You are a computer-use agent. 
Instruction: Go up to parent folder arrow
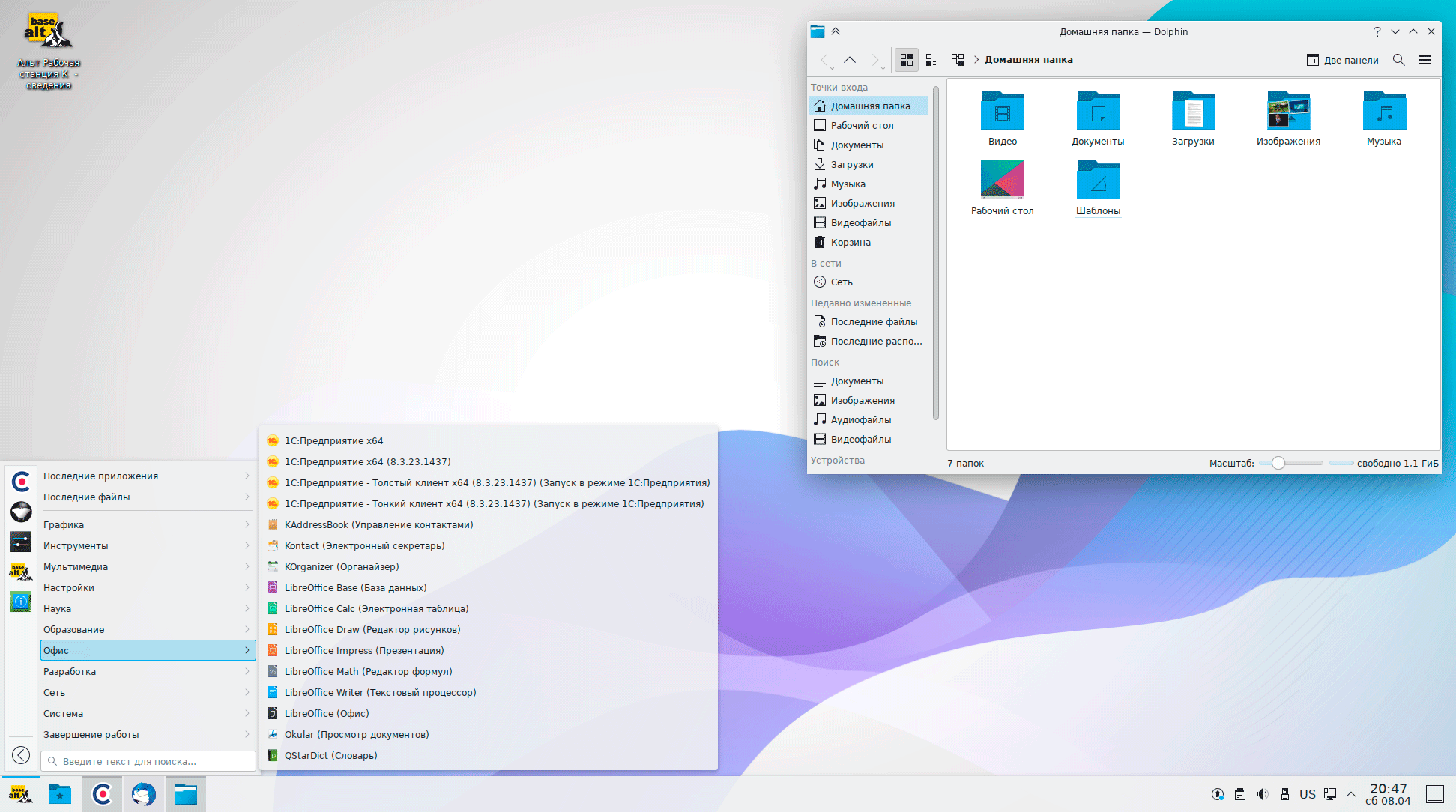(x=849, y=60)
